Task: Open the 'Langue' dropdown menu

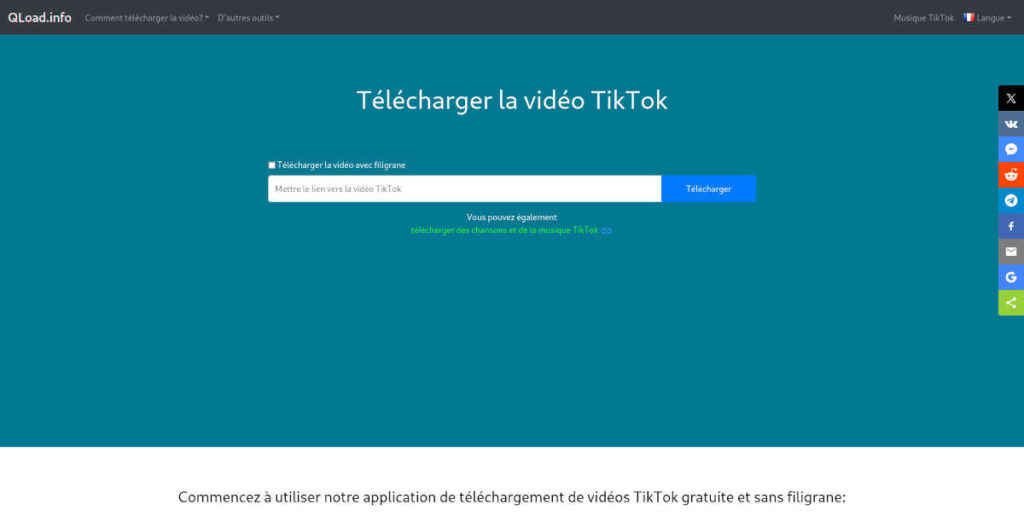Action: coord(987,18)
